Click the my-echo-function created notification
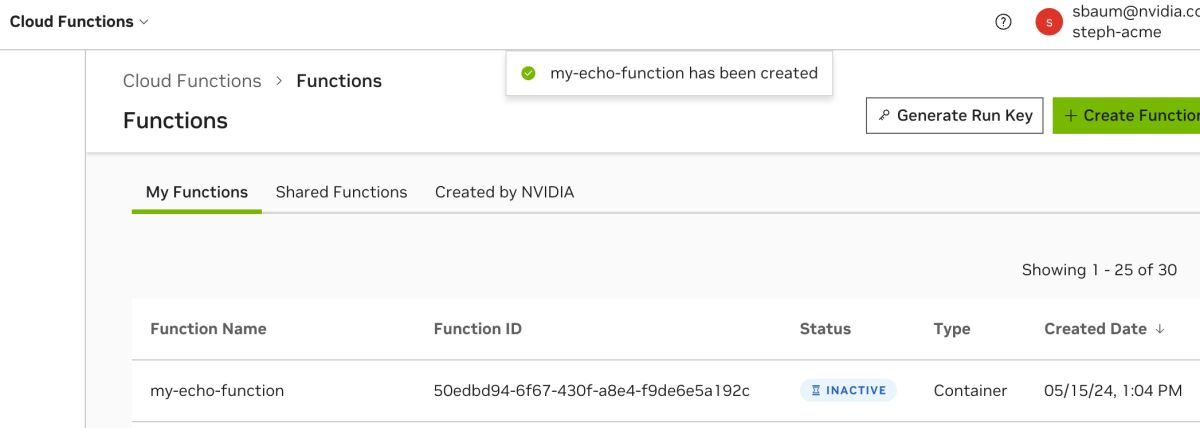Screen dimensions: 1200x428 [x=683, y=73]
